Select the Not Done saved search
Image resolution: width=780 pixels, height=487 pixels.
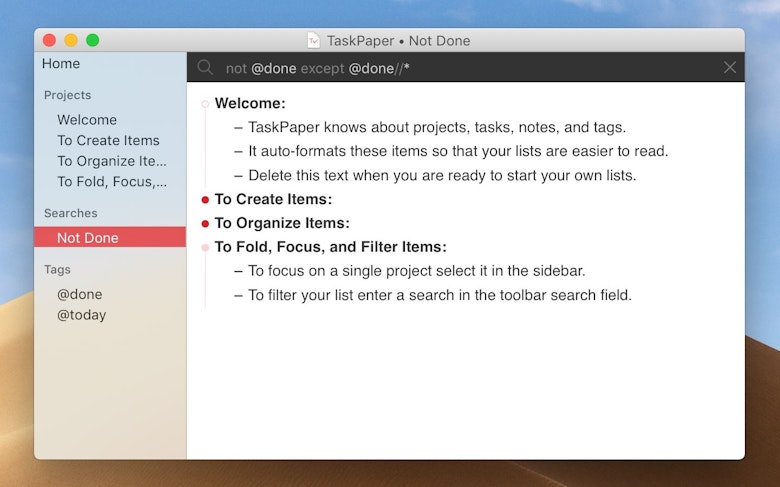(x=110, y=237)
